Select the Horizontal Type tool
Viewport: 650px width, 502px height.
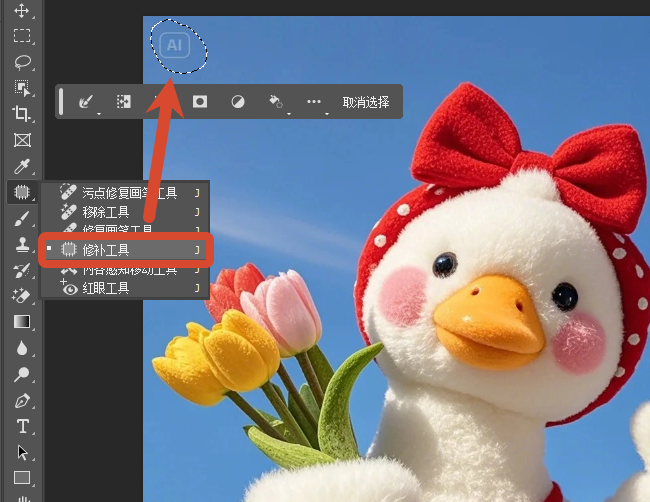point(22,426)
